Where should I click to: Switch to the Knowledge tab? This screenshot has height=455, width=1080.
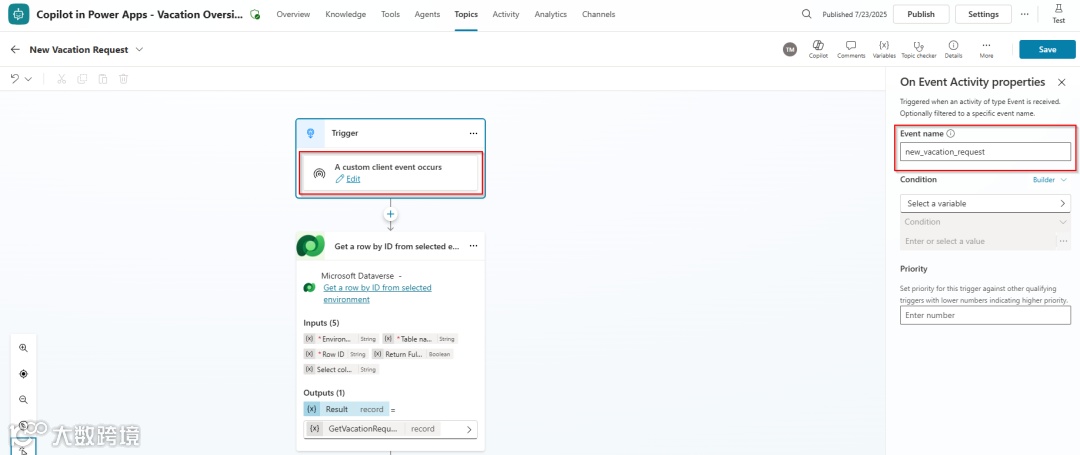[x=346, y=14]
